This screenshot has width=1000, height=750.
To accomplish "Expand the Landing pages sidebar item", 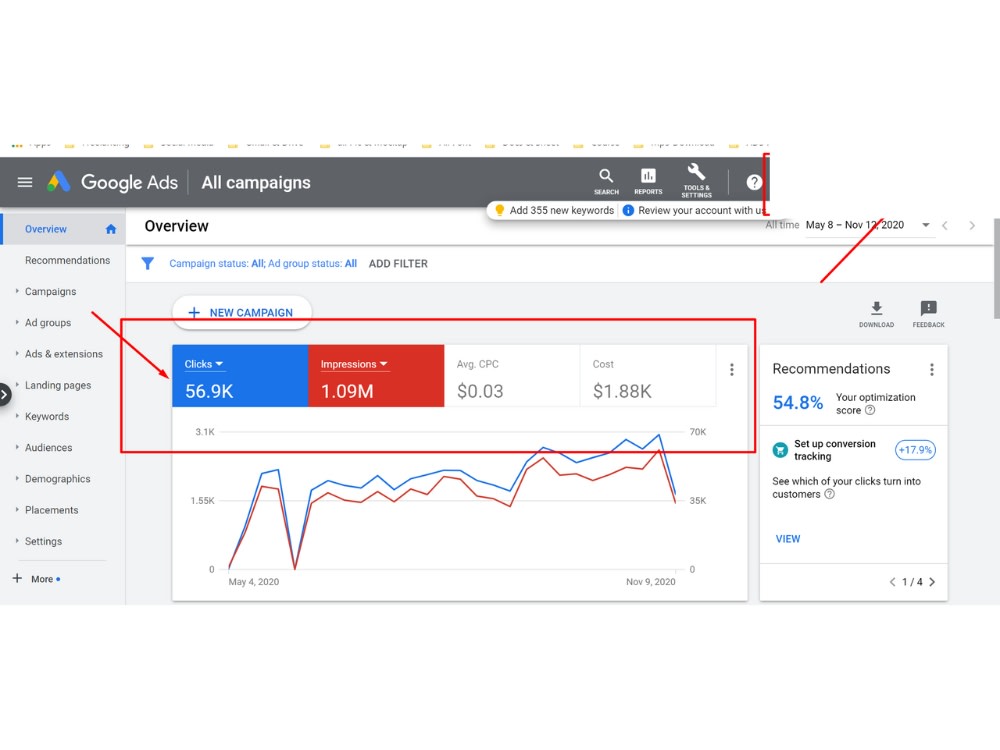I will 17,385.
